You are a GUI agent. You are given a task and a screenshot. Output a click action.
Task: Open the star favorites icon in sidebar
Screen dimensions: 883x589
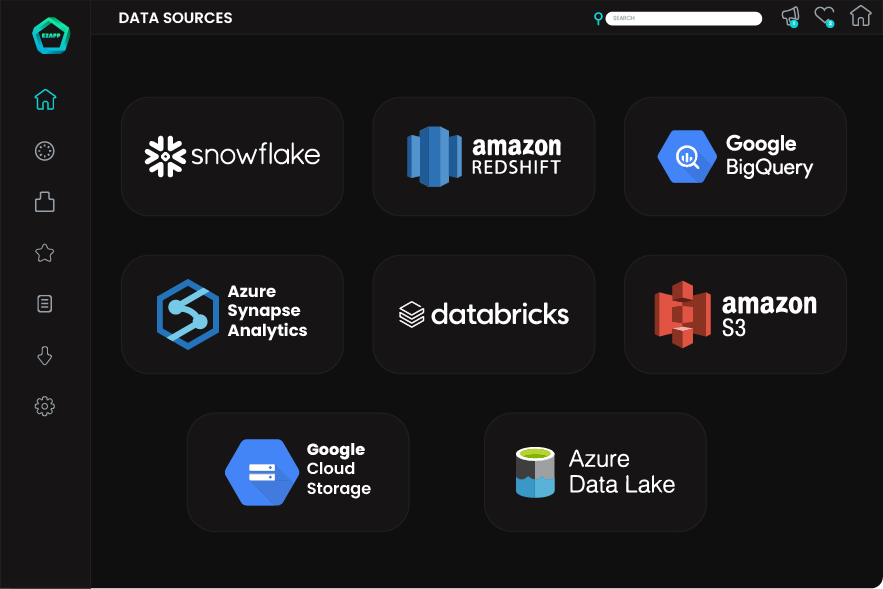tap(45, 253)
